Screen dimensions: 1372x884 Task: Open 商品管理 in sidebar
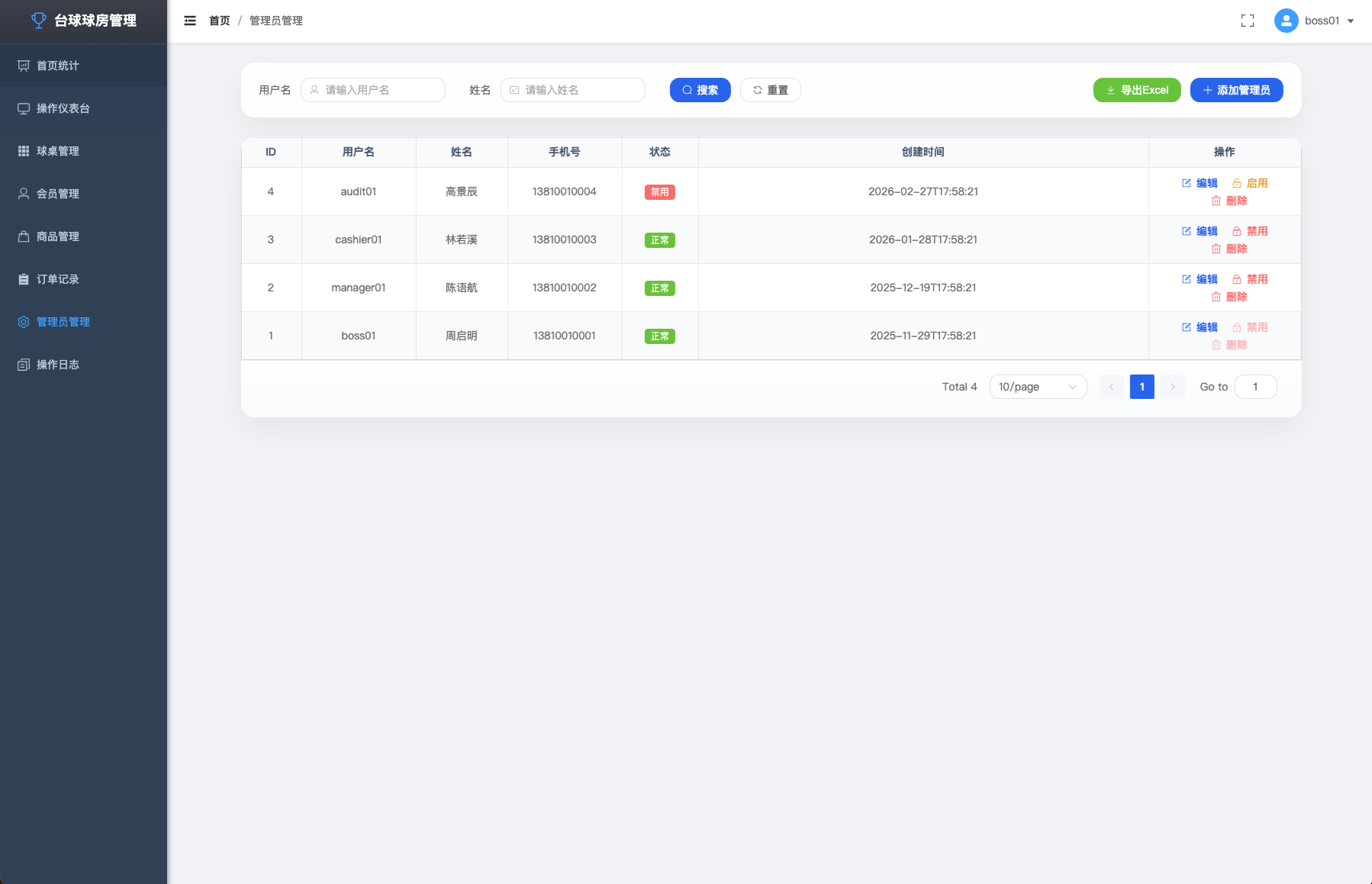click(83, 236)
